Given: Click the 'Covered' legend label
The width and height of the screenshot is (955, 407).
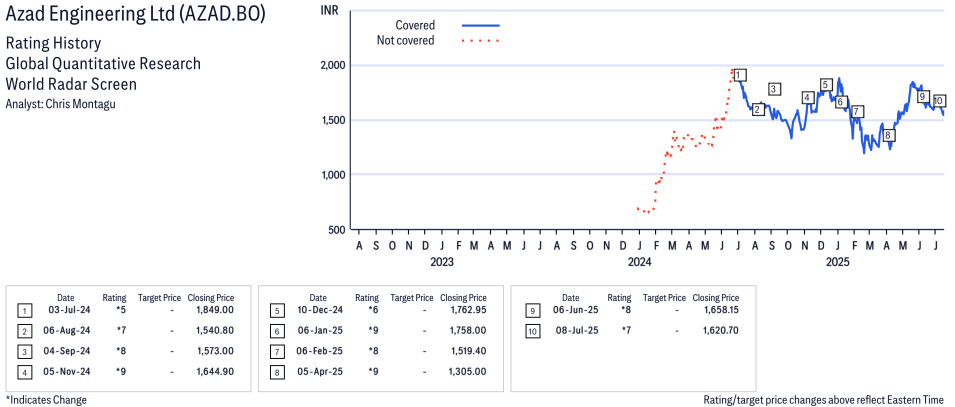Looking at the screenshot, I should click(x=415, y=26).
